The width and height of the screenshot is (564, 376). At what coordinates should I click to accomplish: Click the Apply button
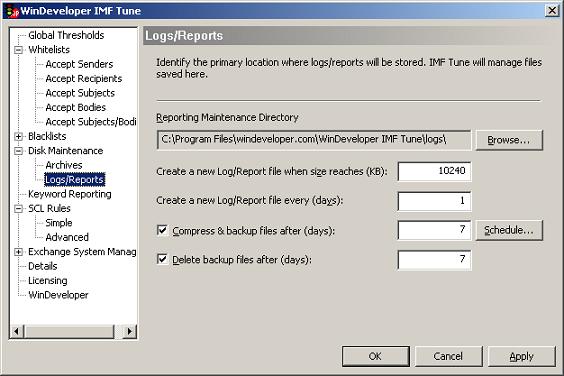(522, 356)
